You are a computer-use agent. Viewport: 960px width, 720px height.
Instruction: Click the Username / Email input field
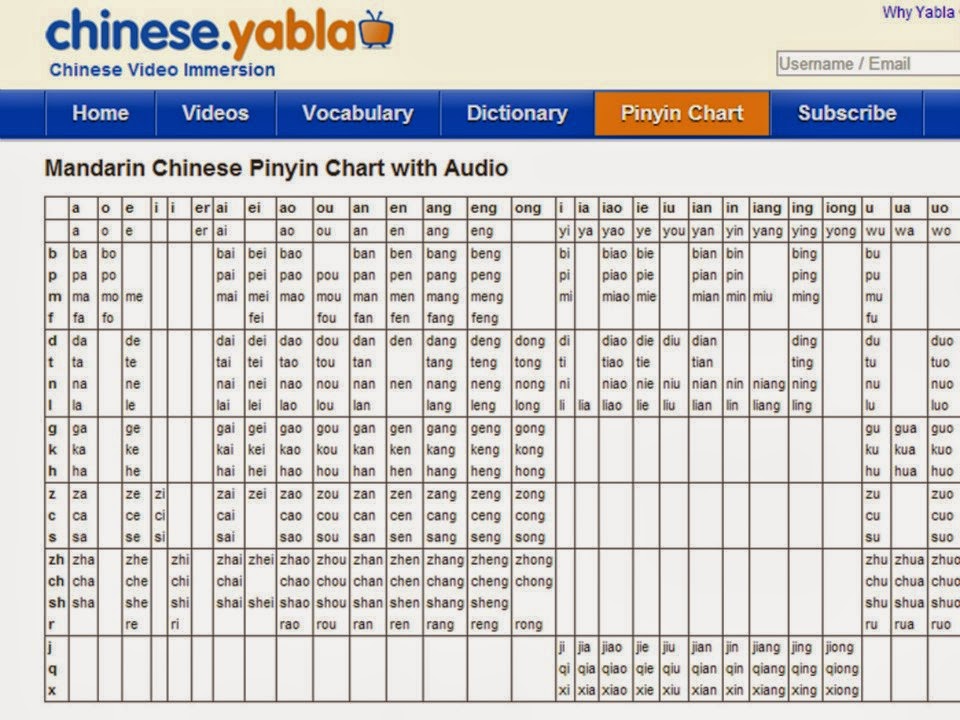click(862, 63)
